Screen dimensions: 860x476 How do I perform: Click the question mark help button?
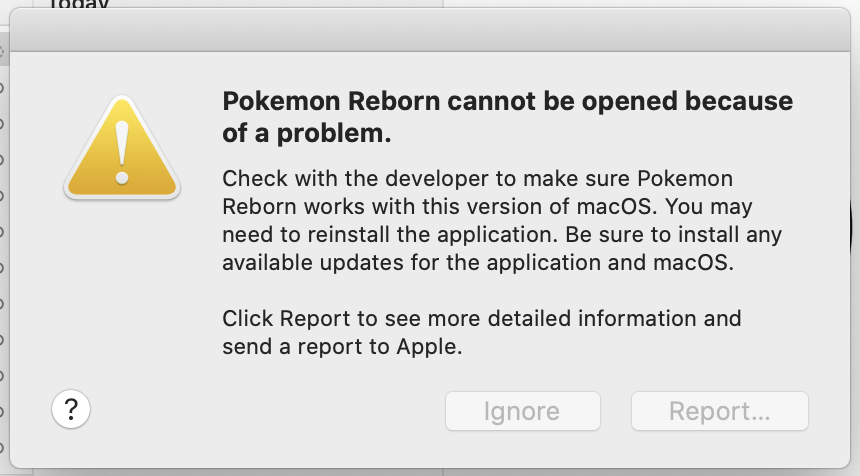(71, 409)
